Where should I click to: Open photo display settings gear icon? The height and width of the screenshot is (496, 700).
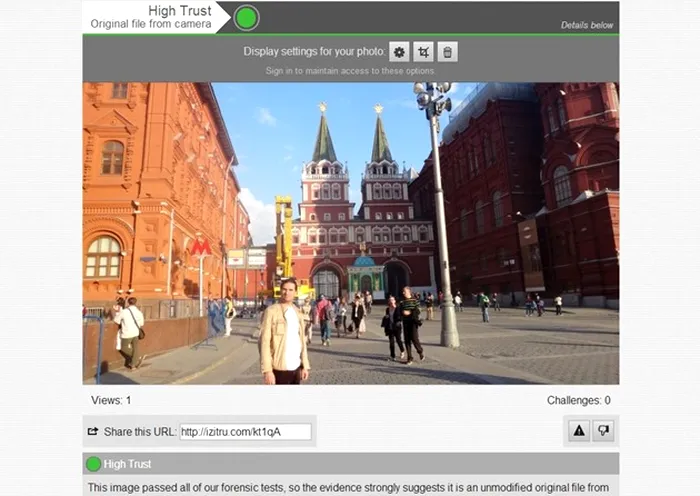[399, 52]
